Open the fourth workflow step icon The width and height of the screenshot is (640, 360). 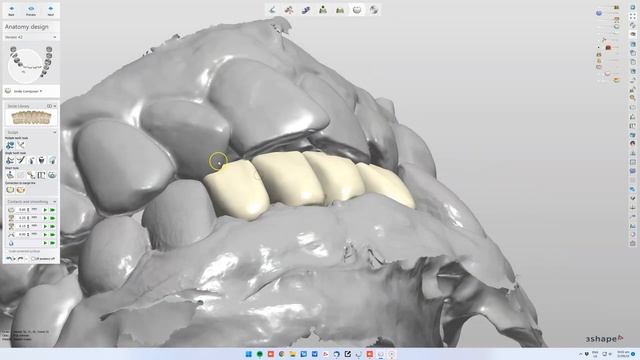click(323, 10)
